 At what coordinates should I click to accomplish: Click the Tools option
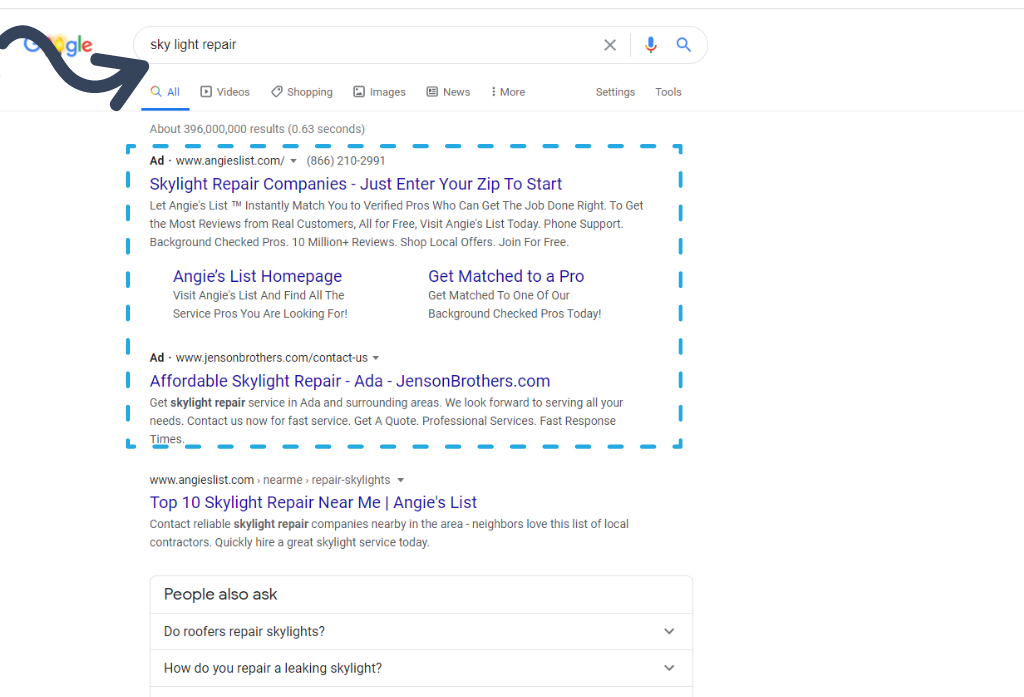[x=668, y=92]
